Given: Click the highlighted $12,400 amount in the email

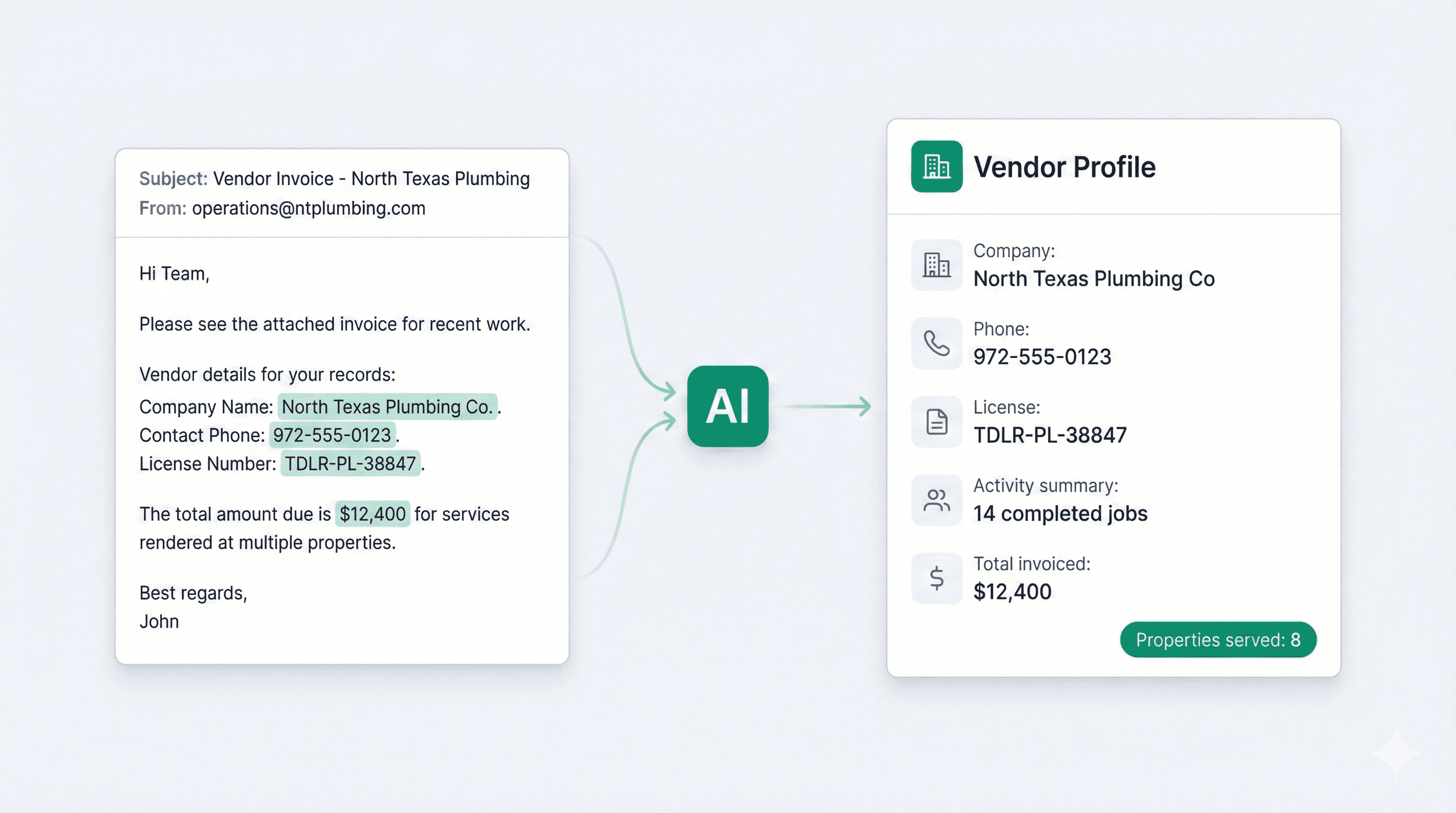Looking at the screenshot, I should [x=372, y=514].
